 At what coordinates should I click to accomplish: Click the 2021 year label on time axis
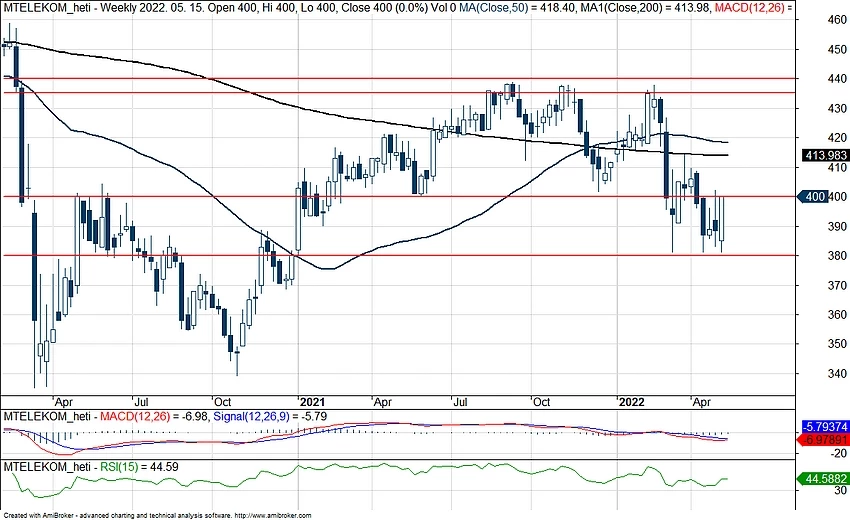312,402
